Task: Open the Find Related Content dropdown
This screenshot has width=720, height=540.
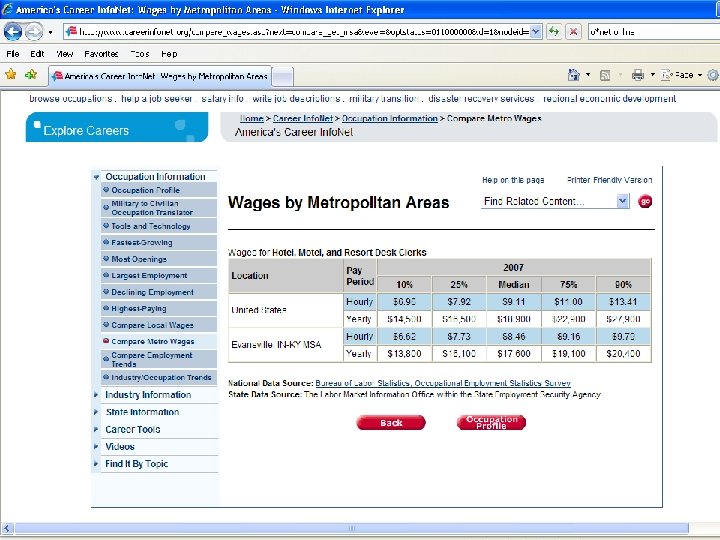Action: click(555, 201)
